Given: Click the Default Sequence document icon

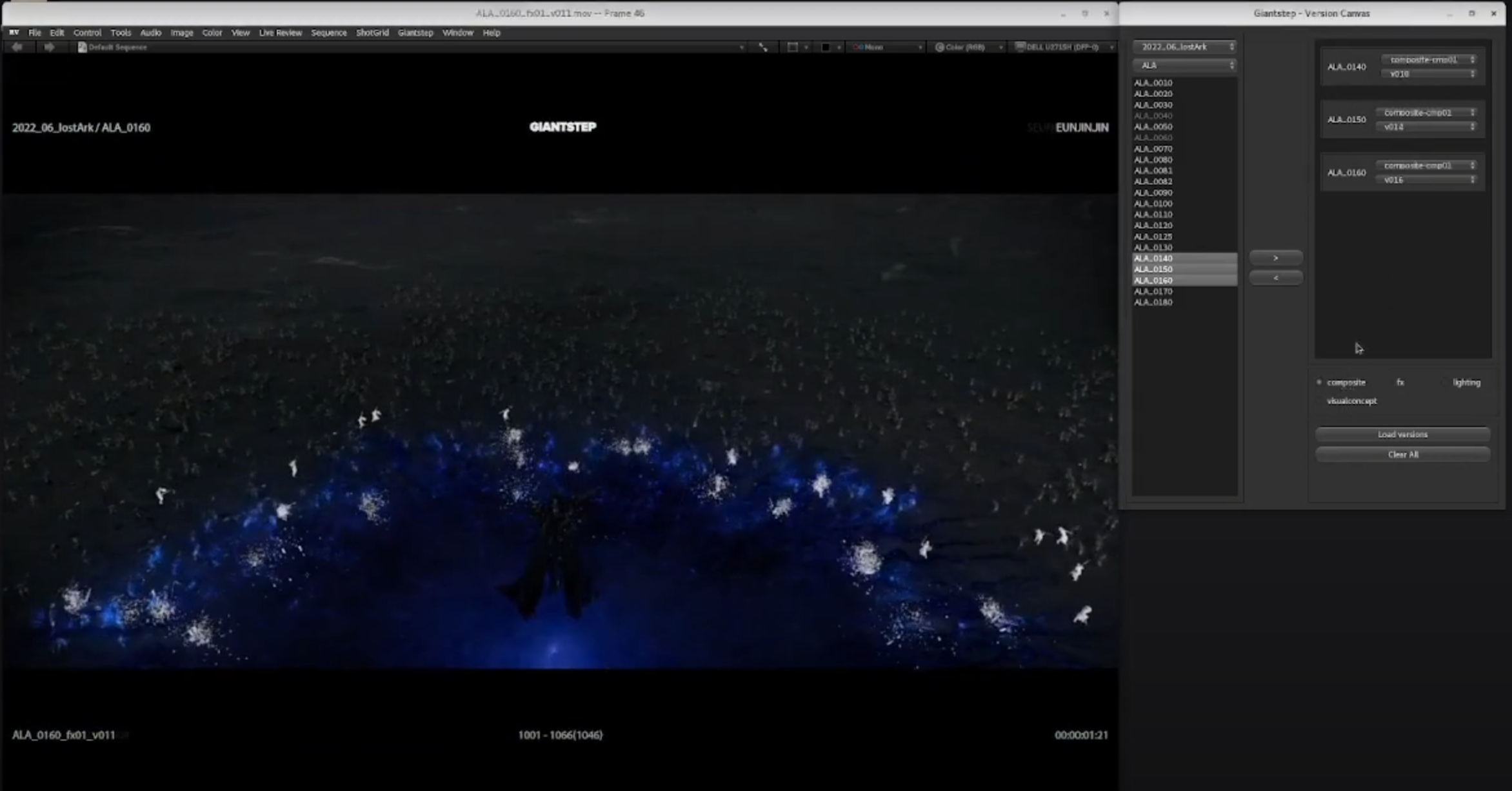Looking at the screenshot, I should (x=82, y=47).
